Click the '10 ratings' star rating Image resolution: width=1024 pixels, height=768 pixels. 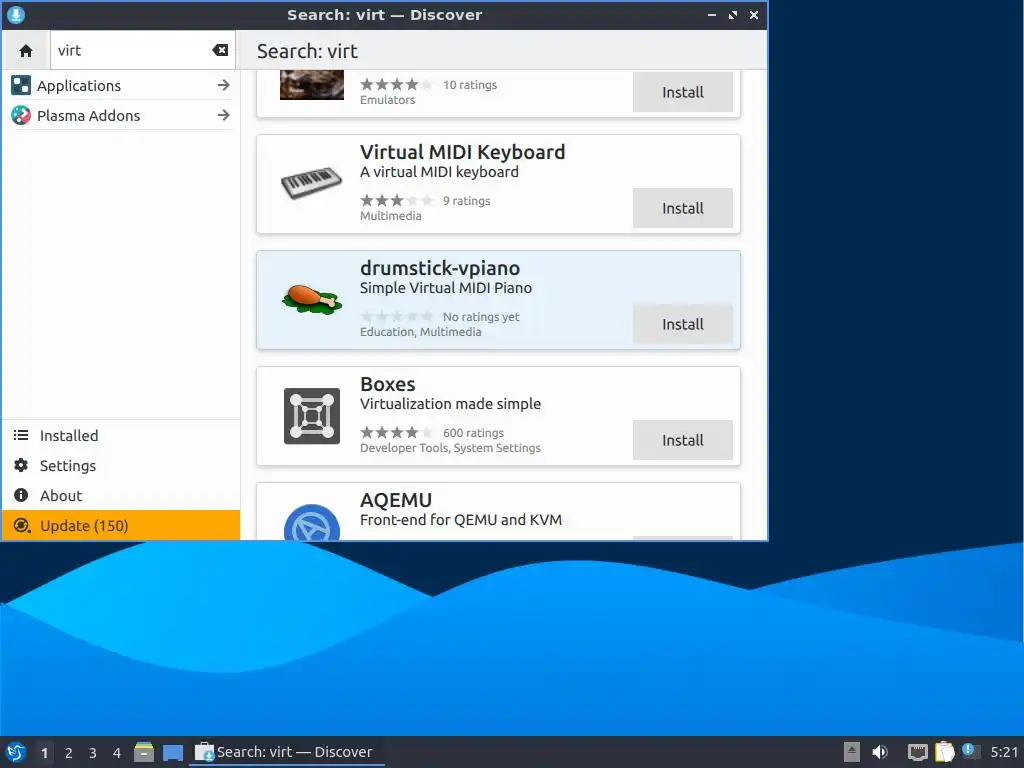[396, 84]
